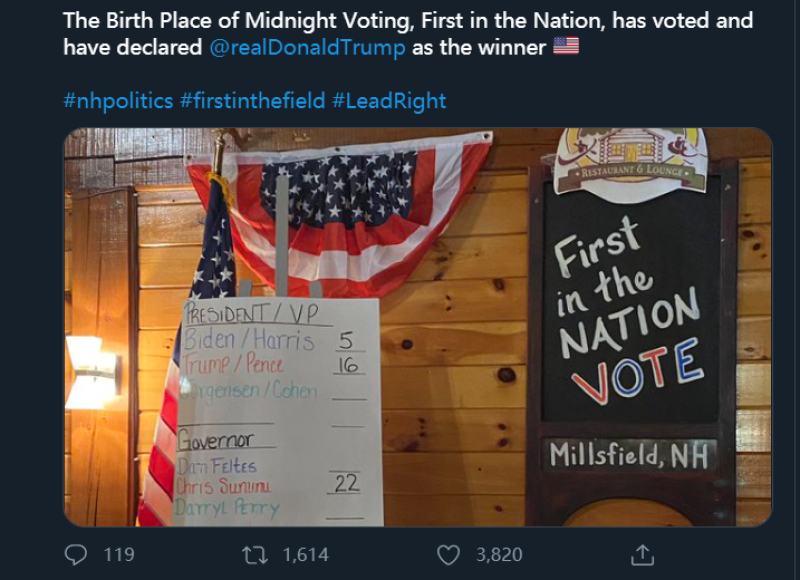Open the #firstinthefield hashtag
Image resolution: width=800 pixels, height=580 pixels.
(253, 100)
